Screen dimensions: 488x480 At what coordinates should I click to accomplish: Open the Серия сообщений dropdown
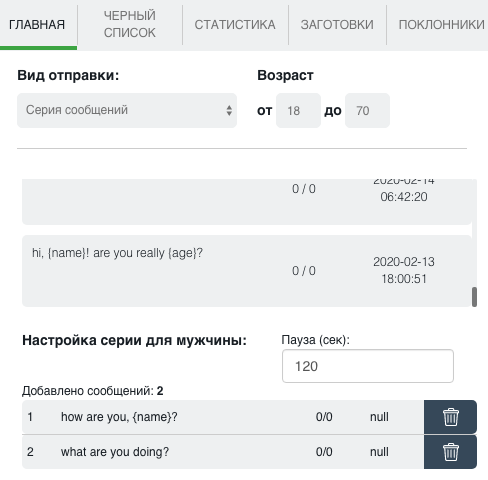click(127, 110)
